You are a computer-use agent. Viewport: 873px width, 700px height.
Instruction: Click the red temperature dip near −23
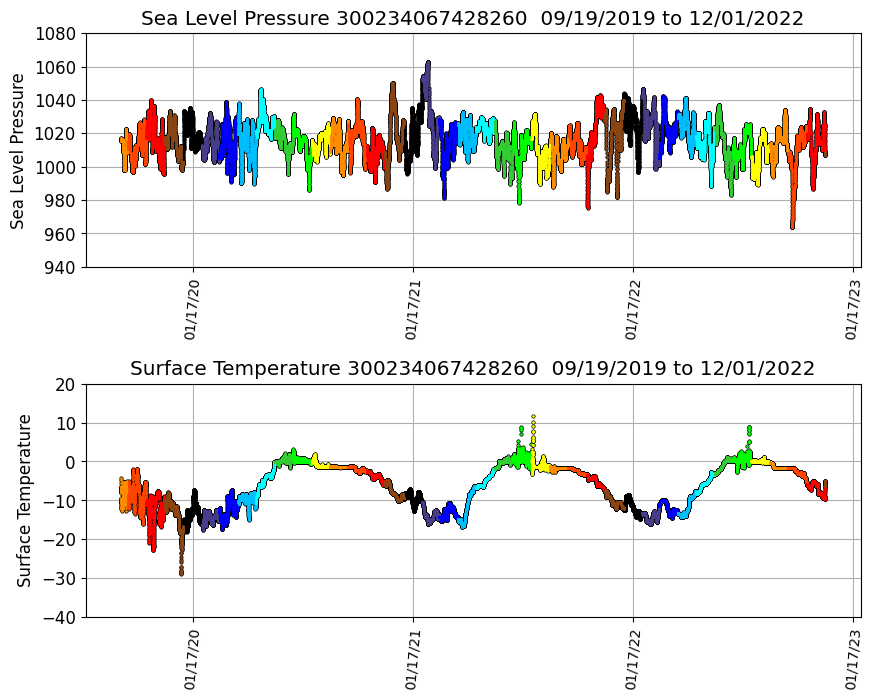(153, 548)
